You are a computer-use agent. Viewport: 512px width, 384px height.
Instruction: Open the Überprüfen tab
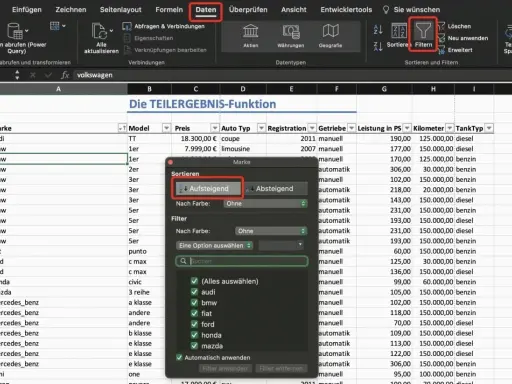pyautogui.click(x=248, y=10)
